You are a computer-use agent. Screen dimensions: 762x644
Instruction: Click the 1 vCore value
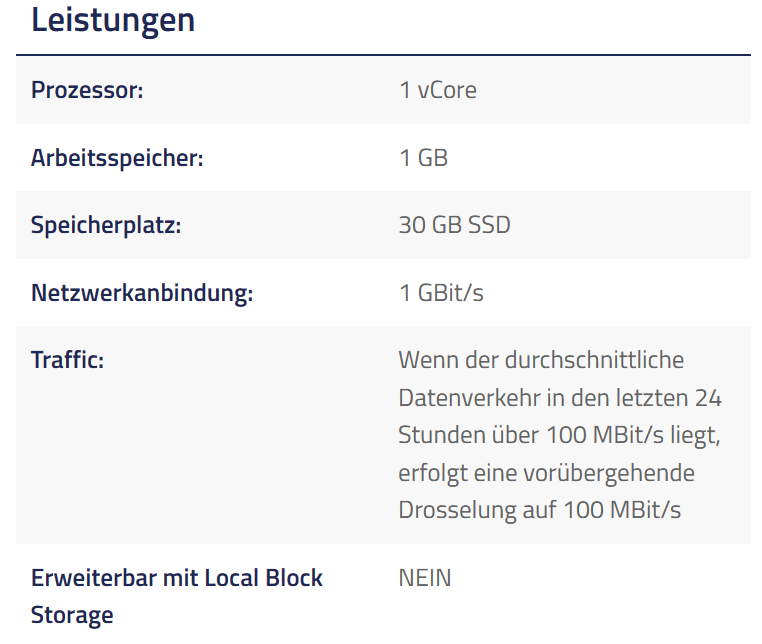pos(438,90)
